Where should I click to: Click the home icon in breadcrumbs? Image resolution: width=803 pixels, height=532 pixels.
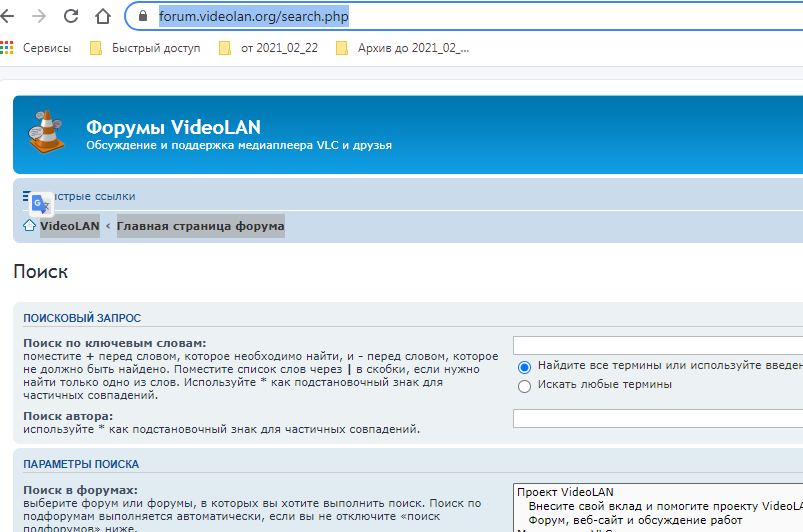tap(29, 225)
